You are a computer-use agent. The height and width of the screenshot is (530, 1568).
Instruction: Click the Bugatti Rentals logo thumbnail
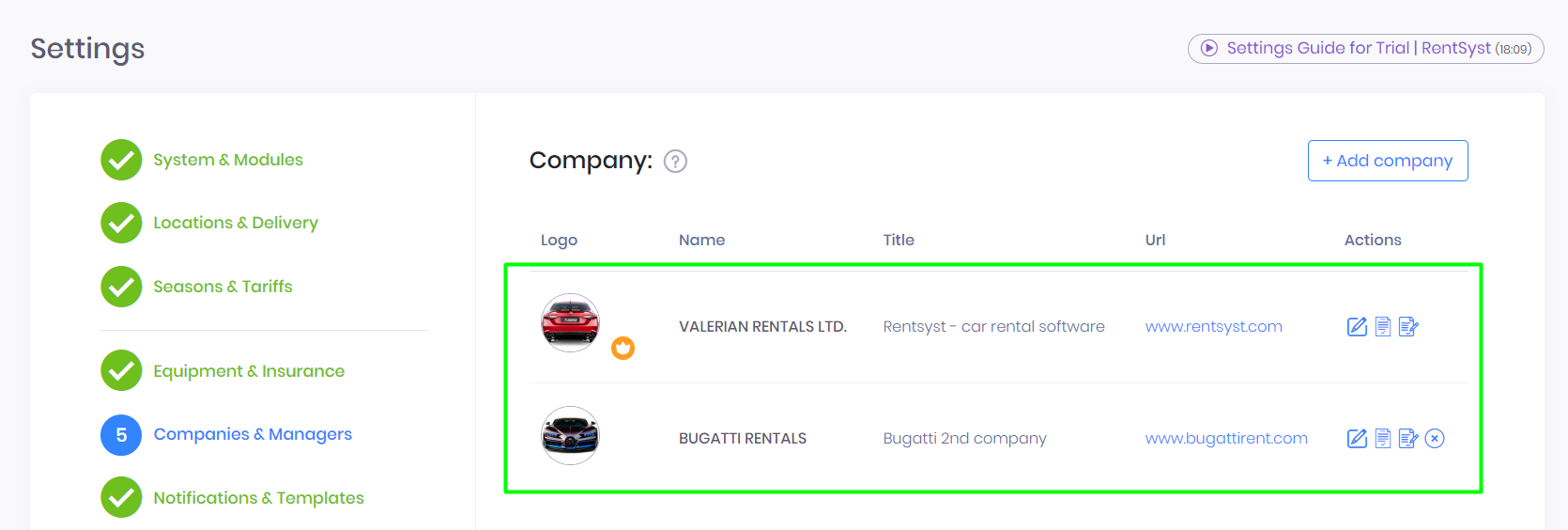570,436
